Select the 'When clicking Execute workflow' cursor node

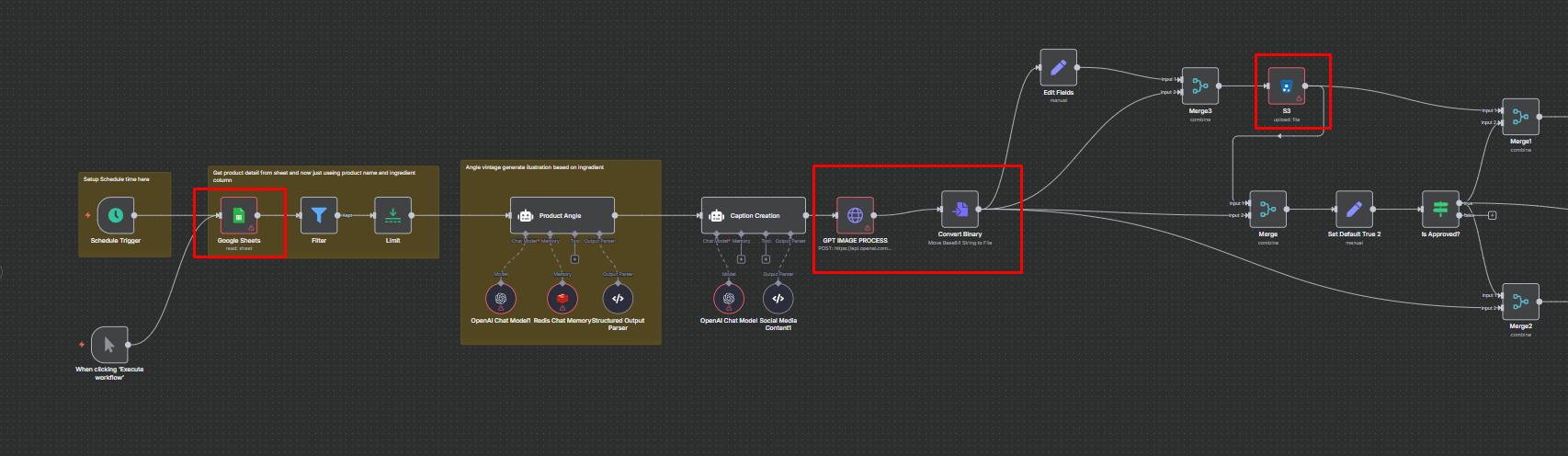(109, 345)
